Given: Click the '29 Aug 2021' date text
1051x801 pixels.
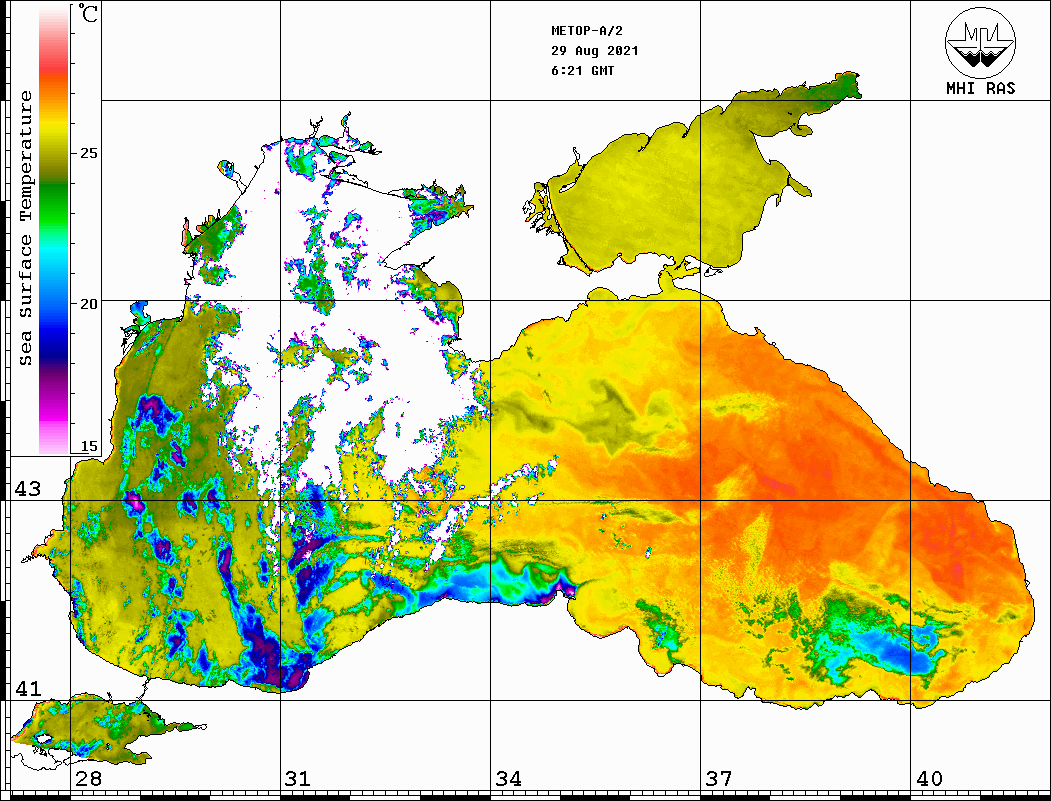Looking at the screenshot, I should click(x=595, y=51).
